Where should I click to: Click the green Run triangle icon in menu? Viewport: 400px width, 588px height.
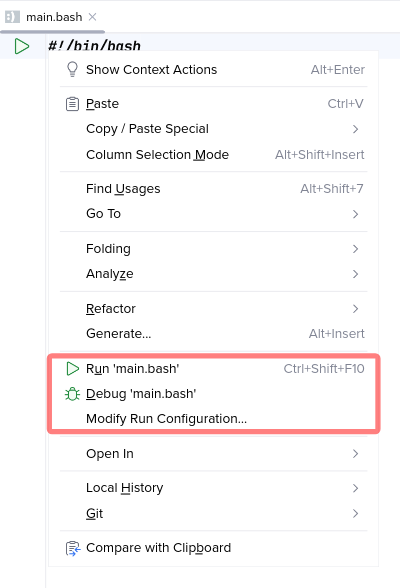[x=72, y=369]
